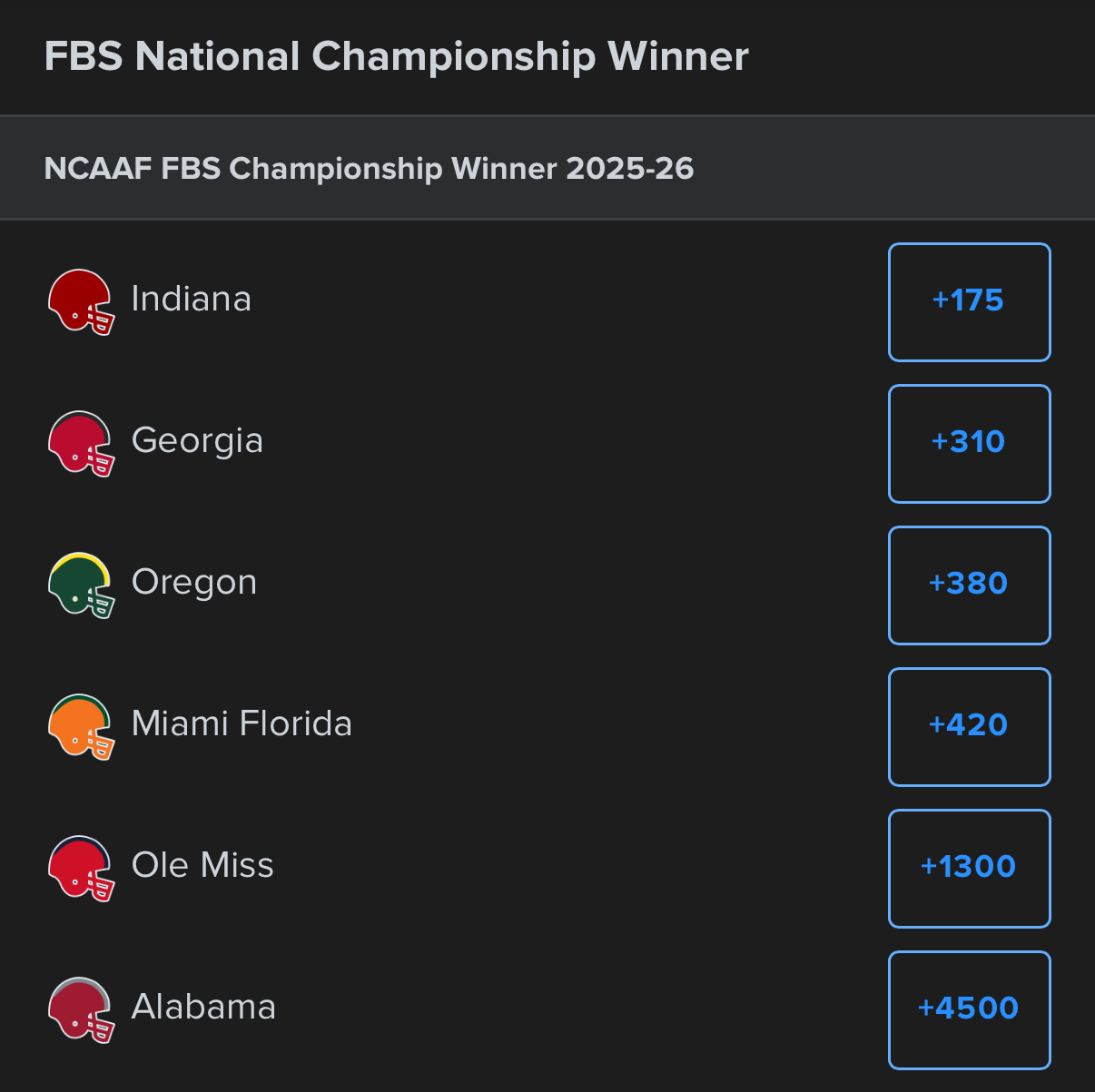Click the Ole Miss team name

coord(202,866)
